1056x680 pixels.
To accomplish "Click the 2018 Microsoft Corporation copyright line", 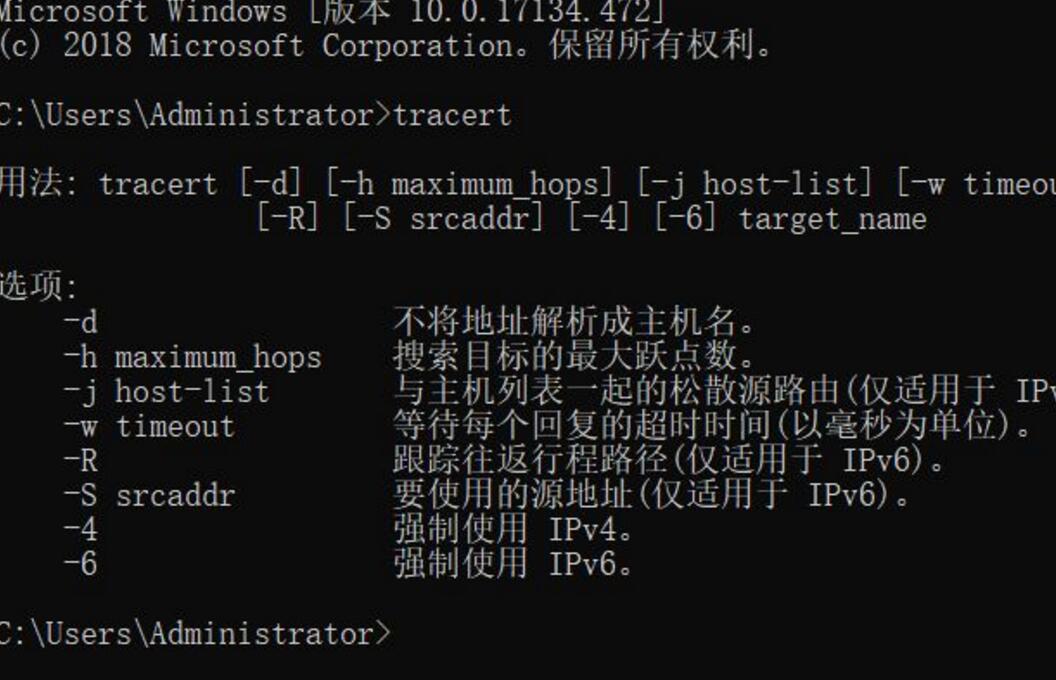I will tap(385, 46).
